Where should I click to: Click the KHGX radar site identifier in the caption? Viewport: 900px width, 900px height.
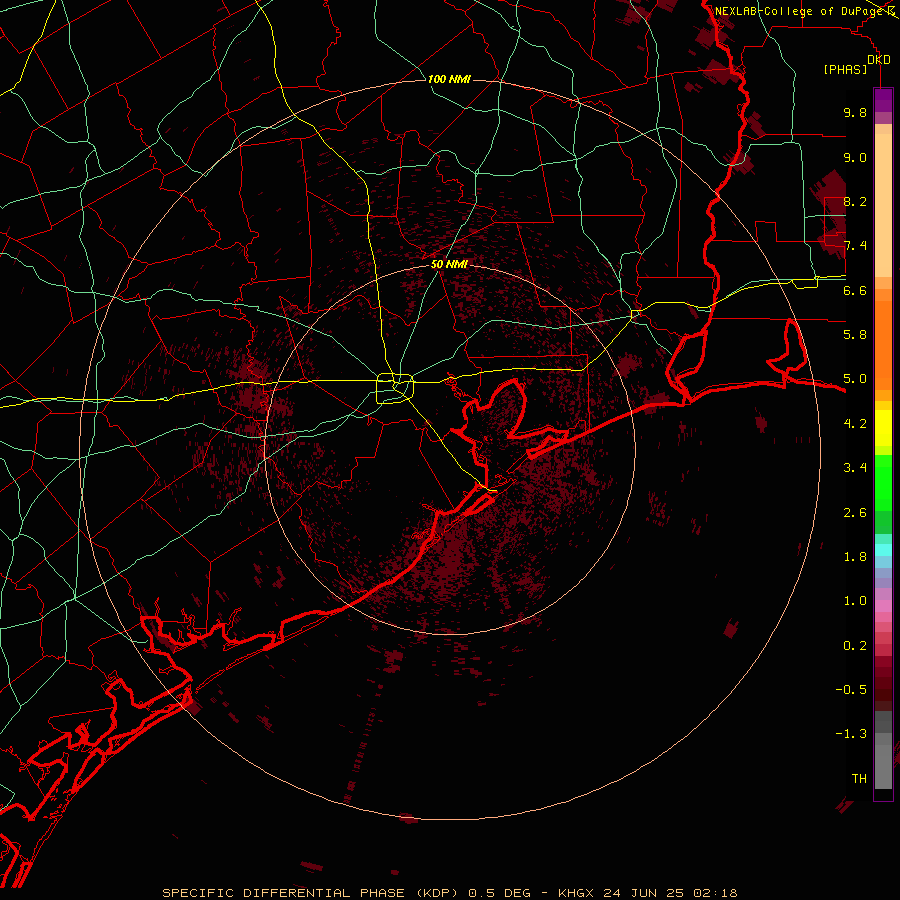pyautogui.click(x=576, y=893)
